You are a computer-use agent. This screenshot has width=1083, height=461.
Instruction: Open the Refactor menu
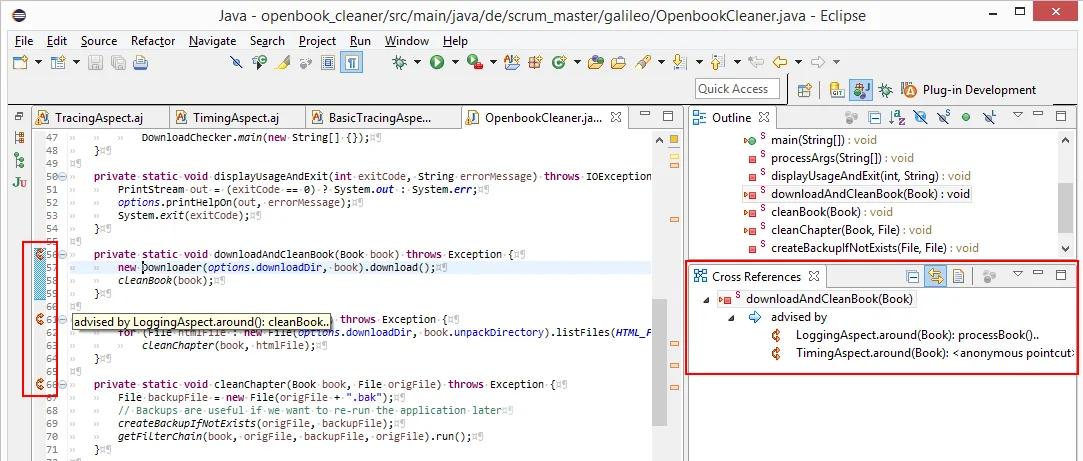click(153, 41)
